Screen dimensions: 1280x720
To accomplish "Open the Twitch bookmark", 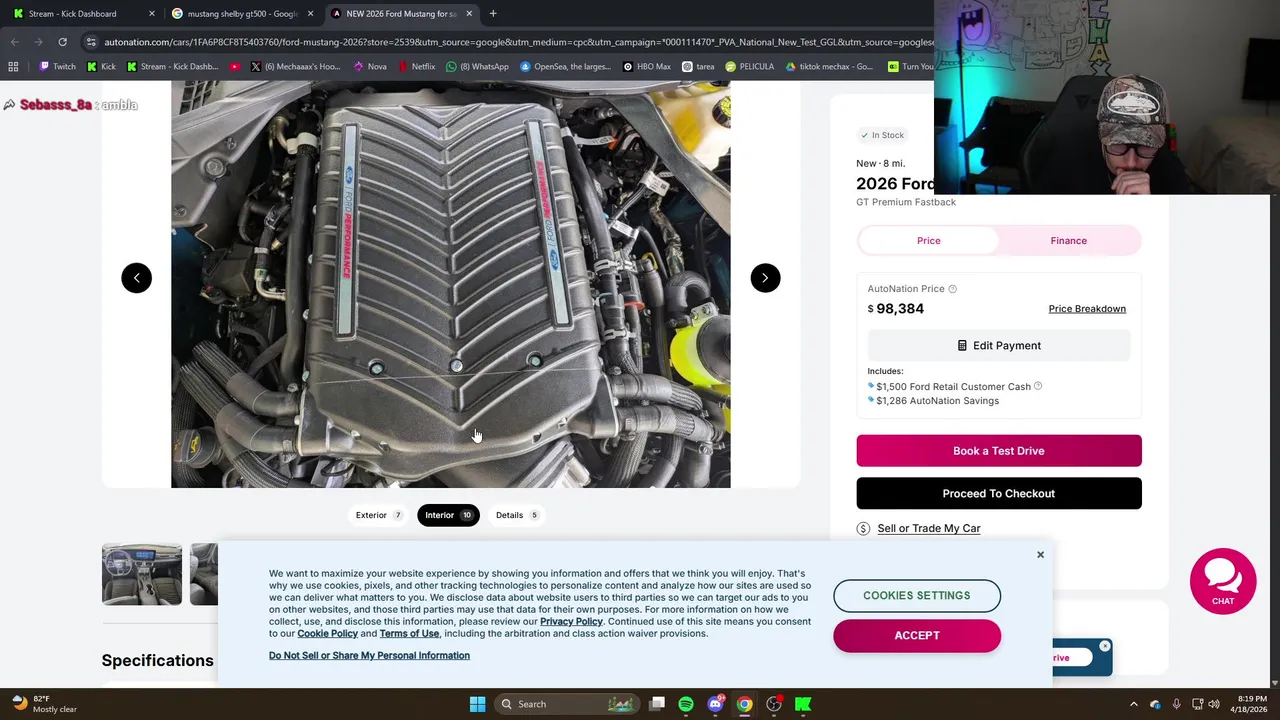I will point(57,67).
